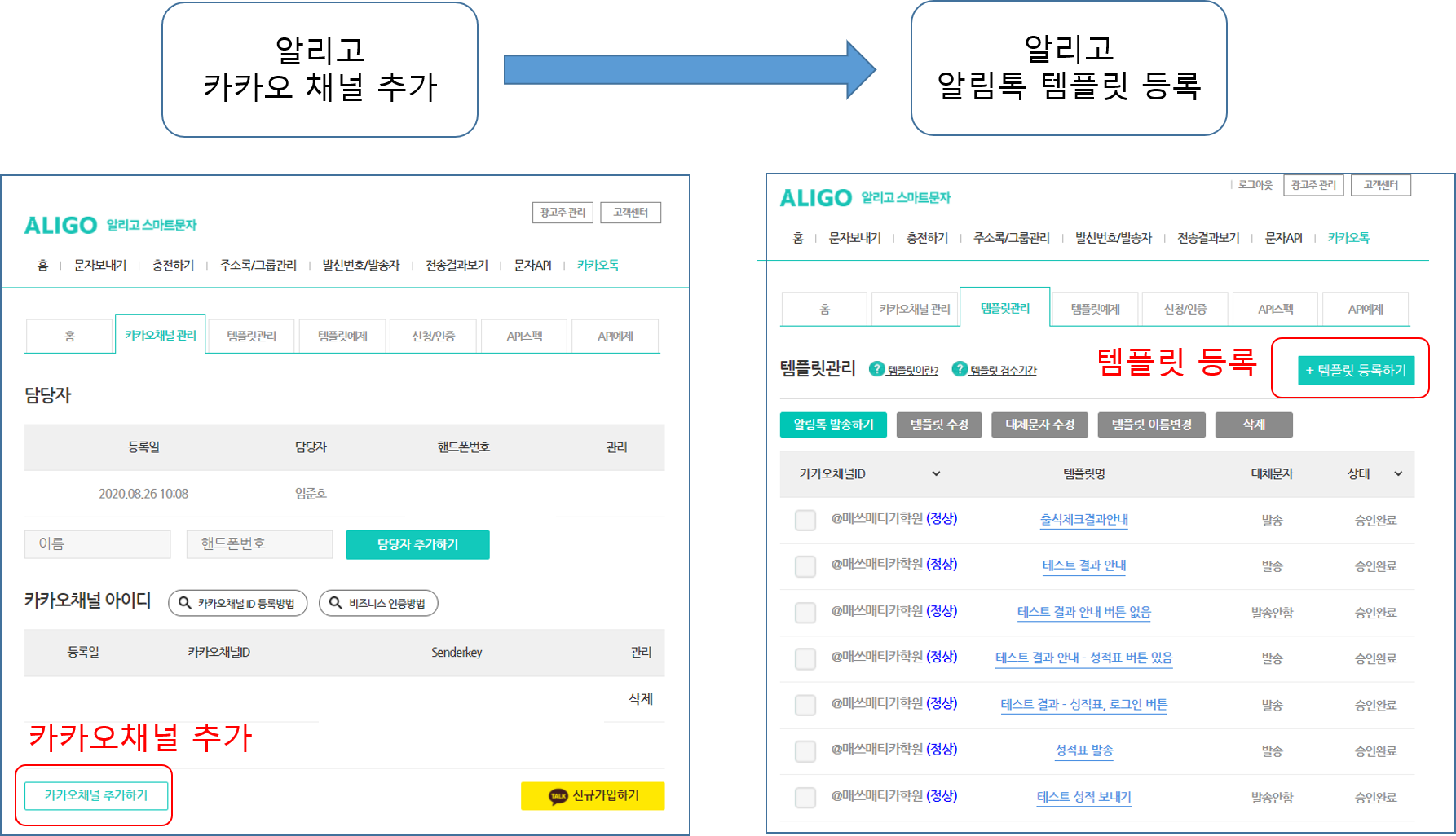This screenshot has height=836, width=1456.
Task: Click 담당자 추가하기 button
Action: (417, 544)
